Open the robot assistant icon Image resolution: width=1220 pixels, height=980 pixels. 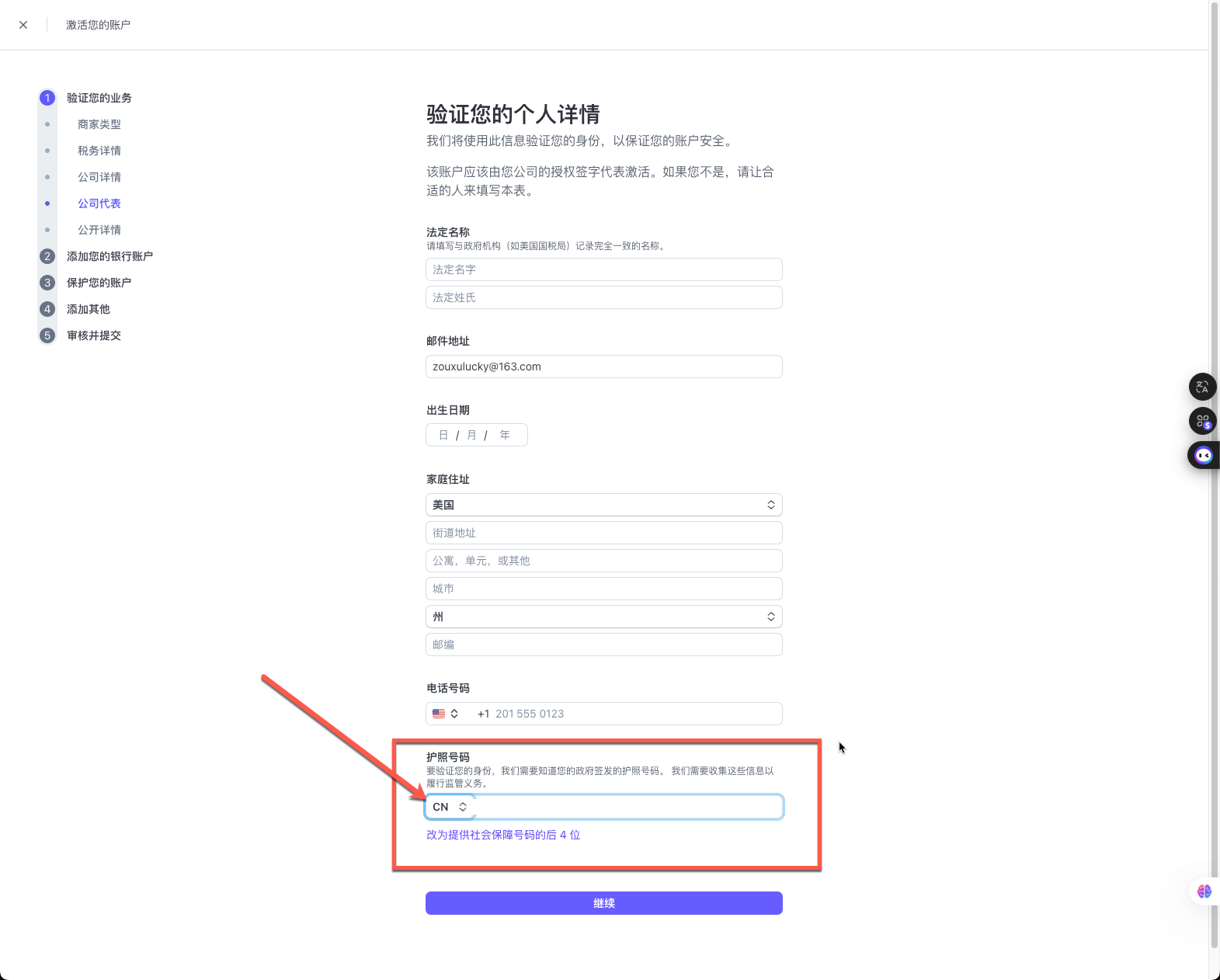(x=1203, y=455)
